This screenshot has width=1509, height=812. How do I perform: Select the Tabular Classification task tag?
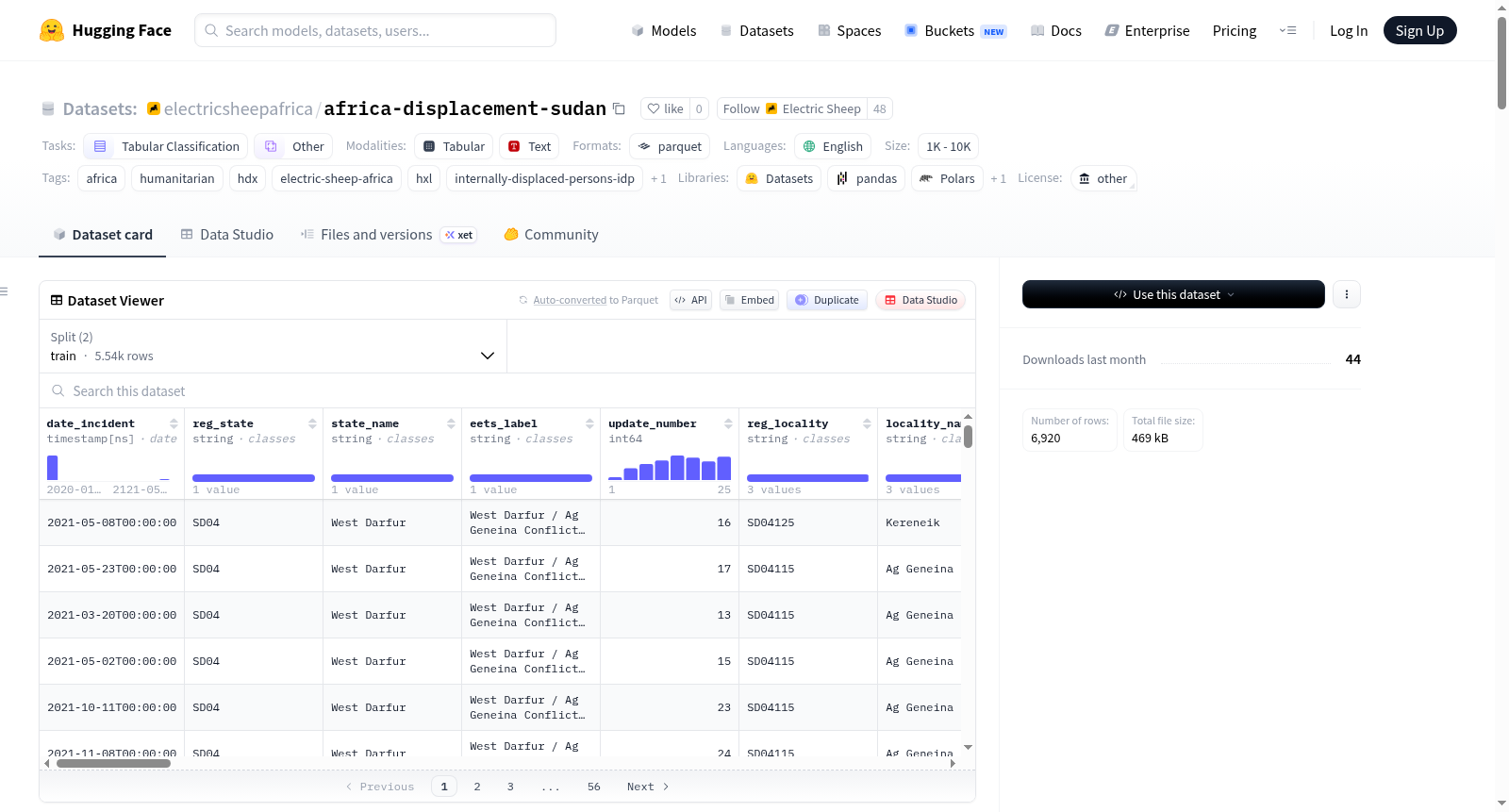point(166,146)
